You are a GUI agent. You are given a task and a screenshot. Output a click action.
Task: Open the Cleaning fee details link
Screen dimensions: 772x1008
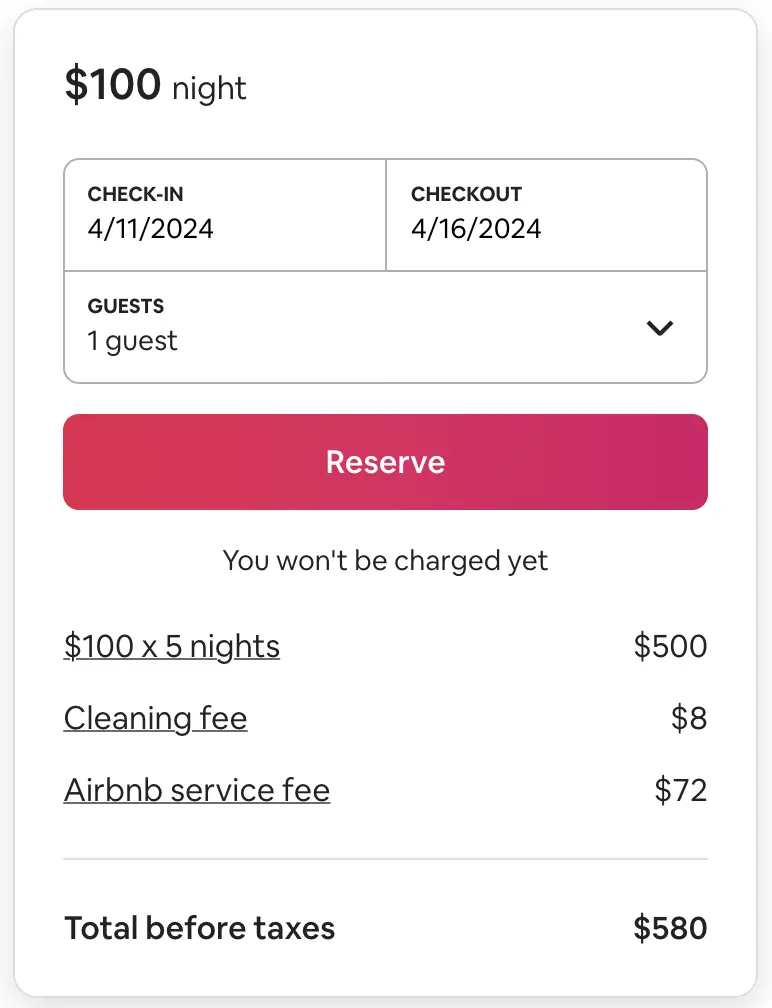click(155, 718)
